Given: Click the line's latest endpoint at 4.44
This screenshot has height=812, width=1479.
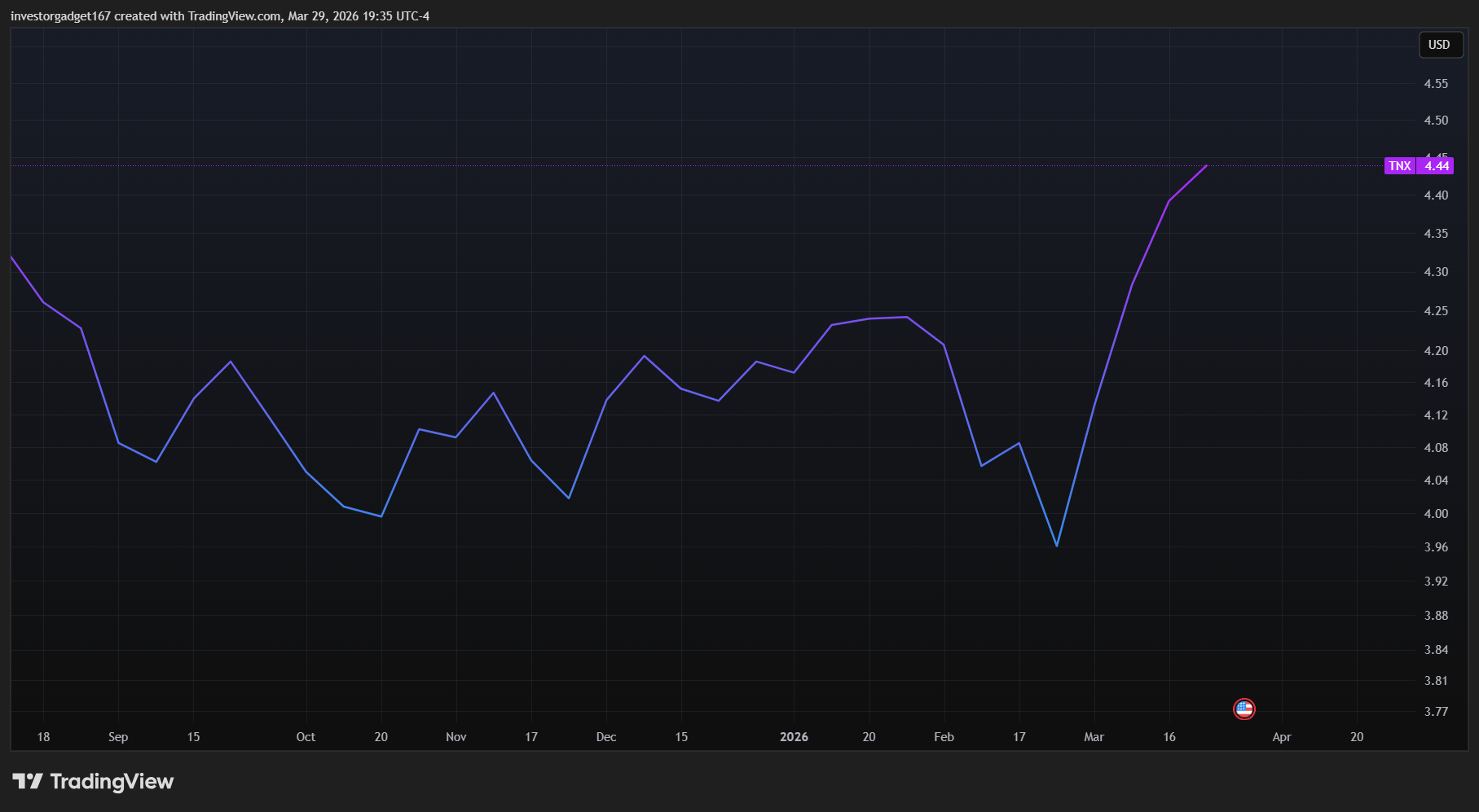Looking at the screenshot, I should [x=1206, y=166].
